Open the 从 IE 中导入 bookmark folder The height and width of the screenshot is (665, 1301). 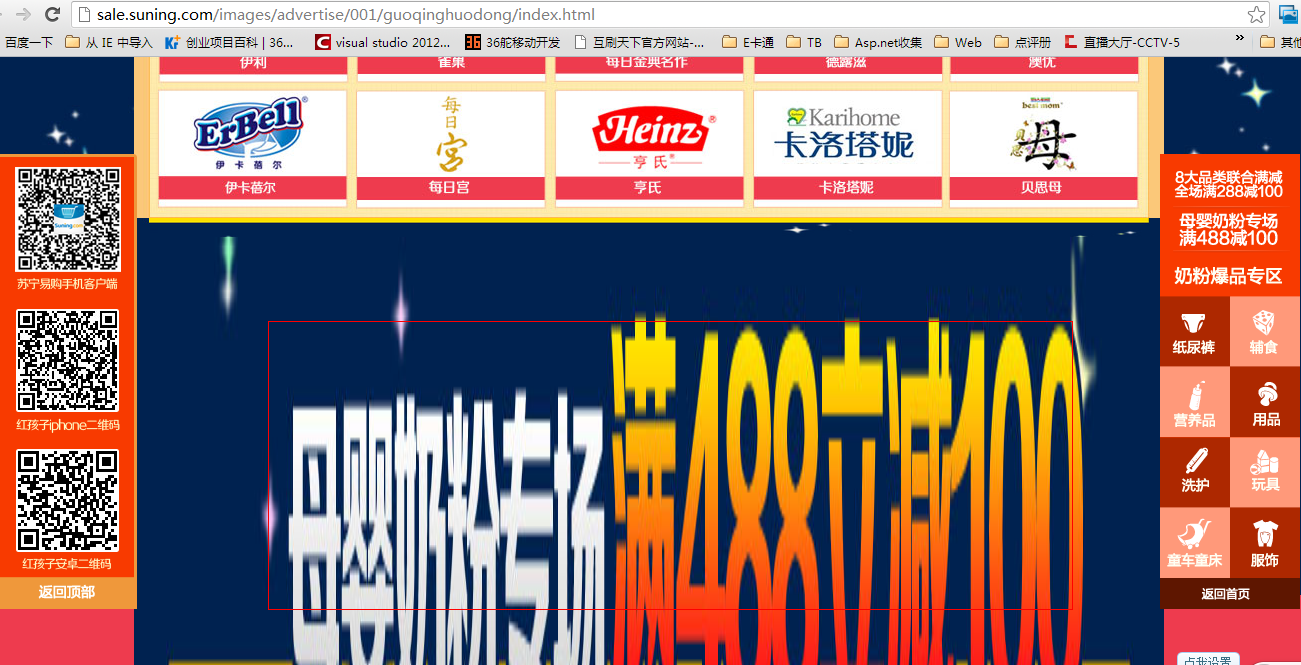pos(109,42)
